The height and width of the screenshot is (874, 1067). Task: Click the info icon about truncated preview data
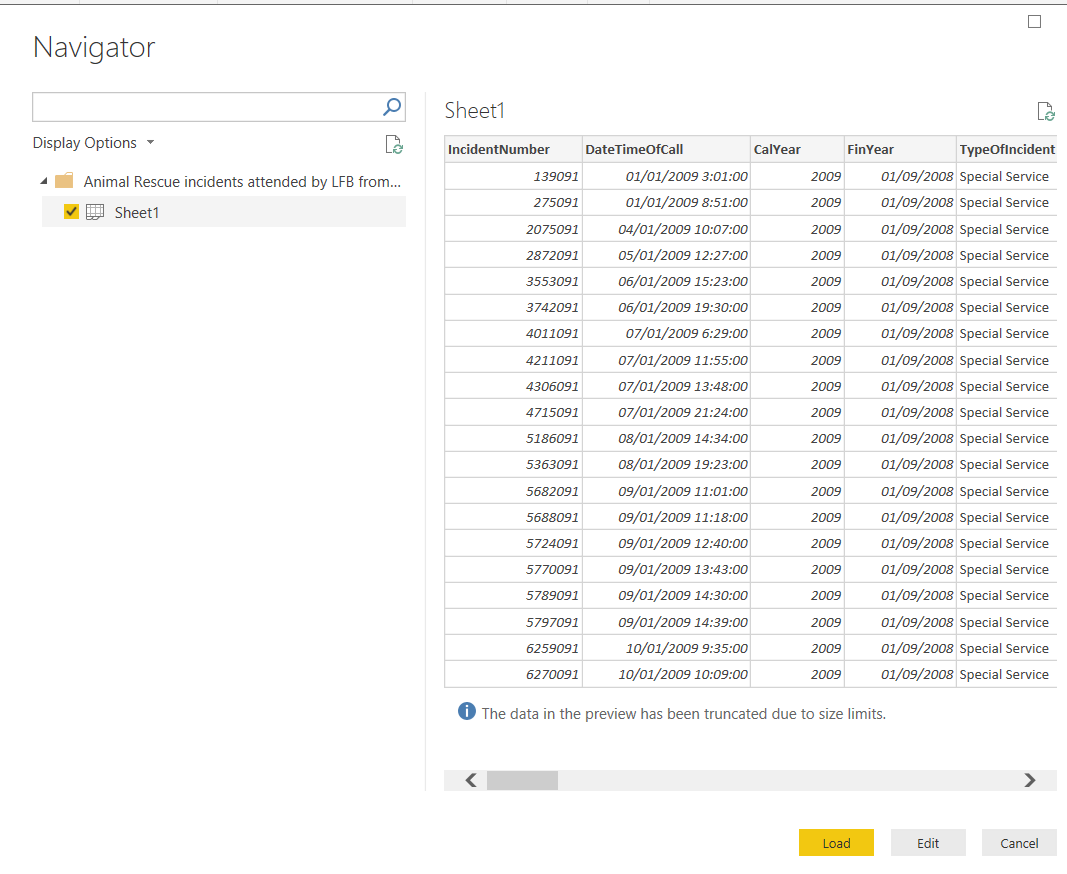tap(466, 711)
